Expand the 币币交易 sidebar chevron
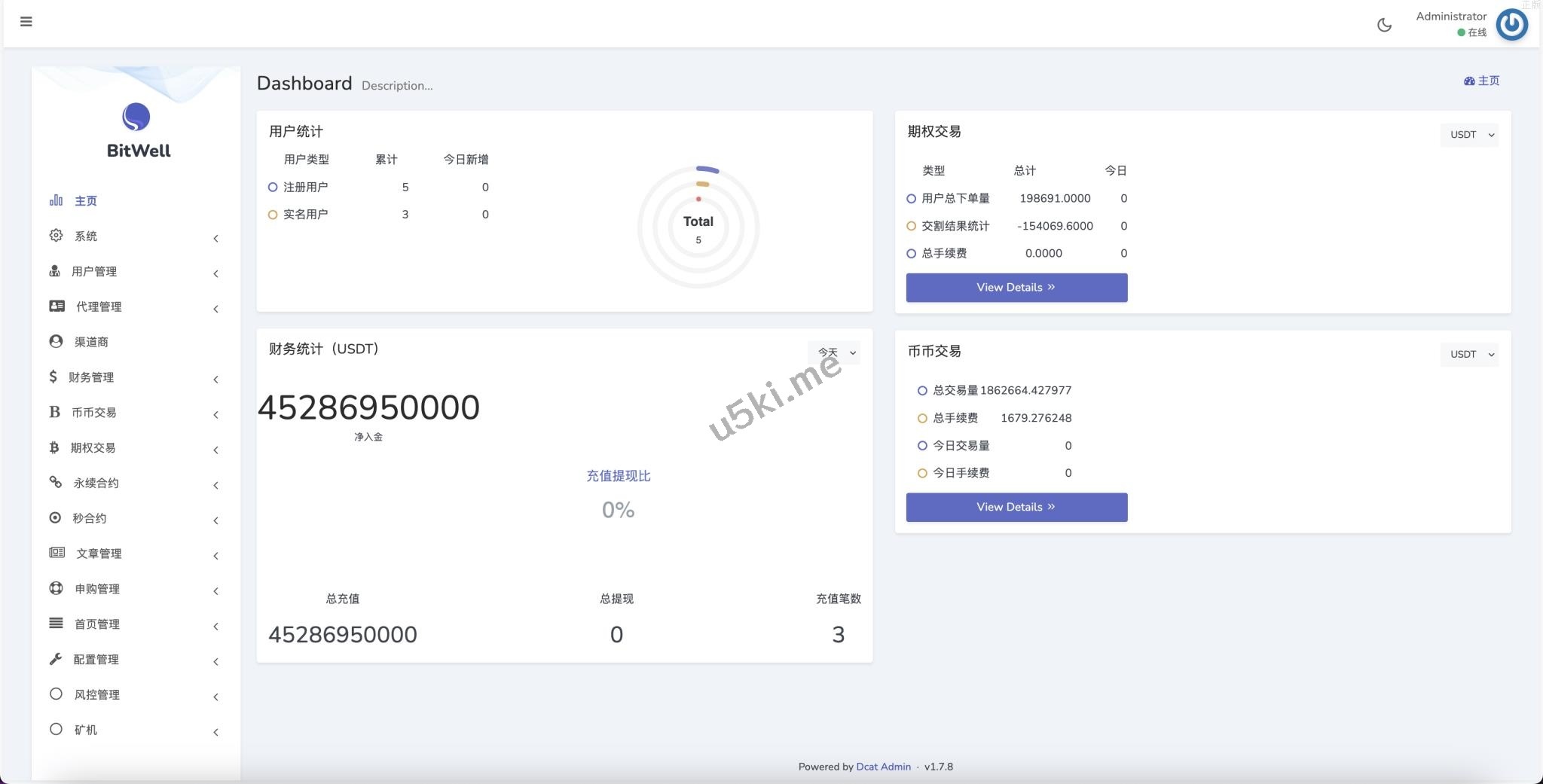 (x=215, y=415)
